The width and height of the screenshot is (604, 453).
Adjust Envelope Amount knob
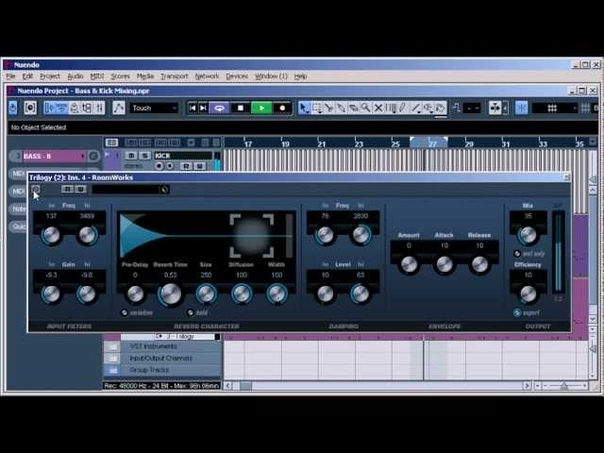click(x=409, y=265)
